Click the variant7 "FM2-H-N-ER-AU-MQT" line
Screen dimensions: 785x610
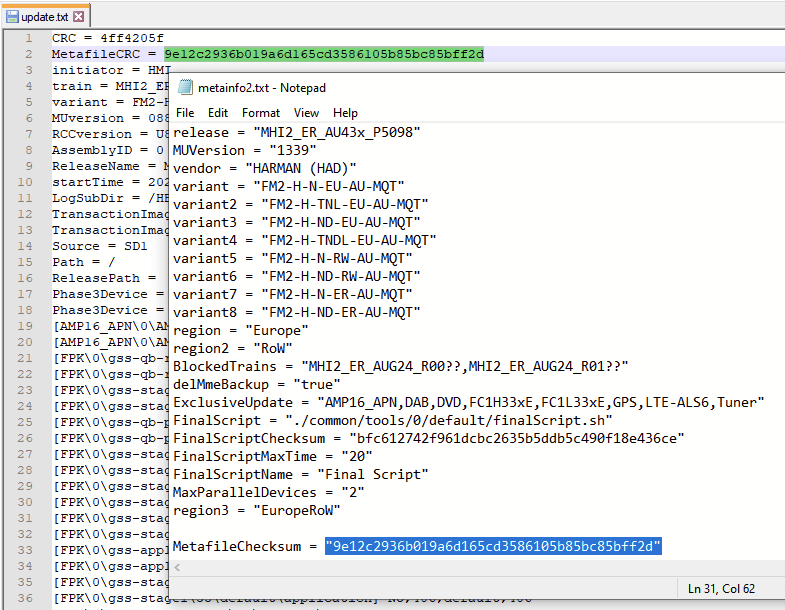coord(292,294)
